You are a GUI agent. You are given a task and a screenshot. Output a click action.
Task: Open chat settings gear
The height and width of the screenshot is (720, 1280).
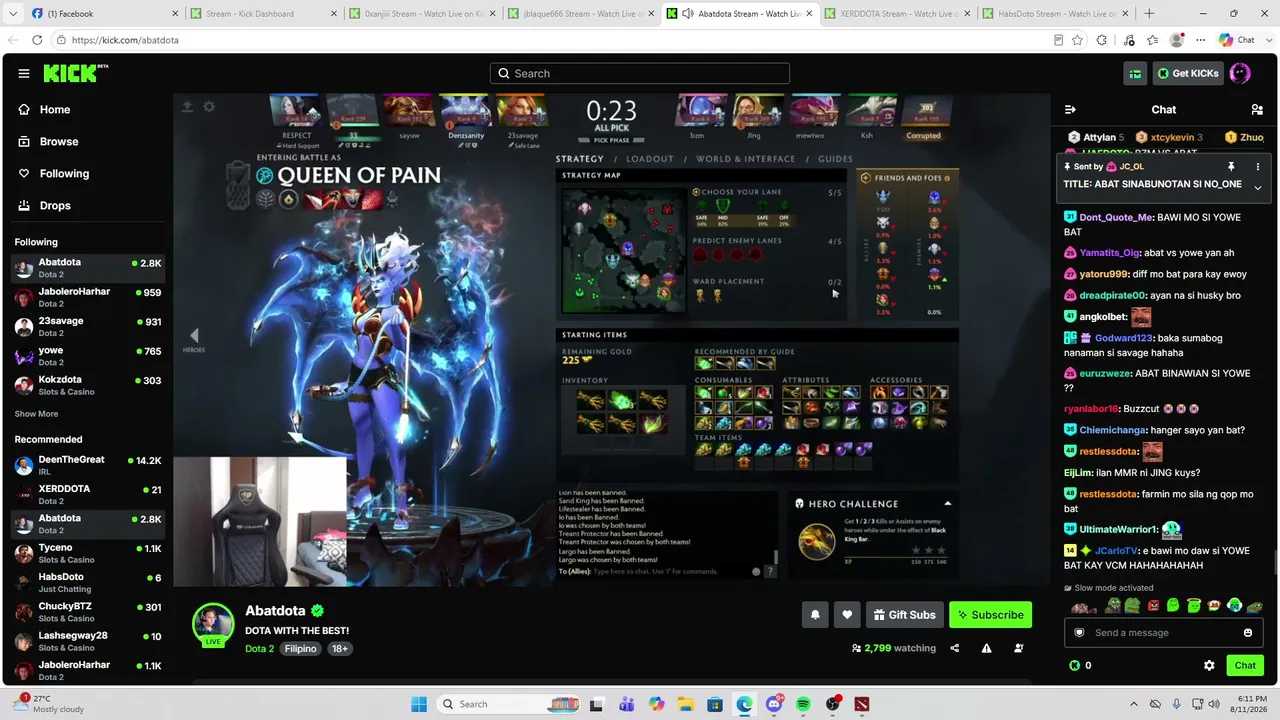pyautogui.click(x=1209, y=665)
